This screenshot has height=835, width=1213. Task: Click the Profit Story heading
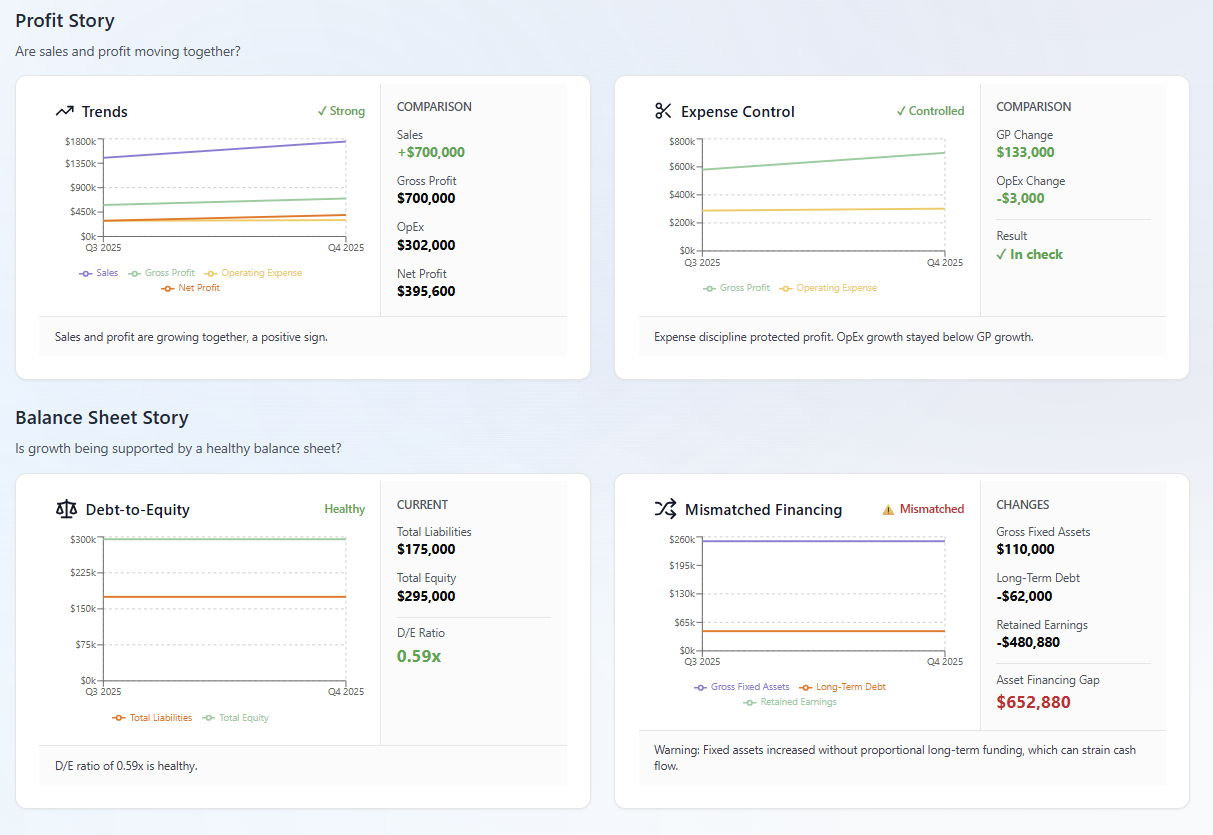tap(65, 20)
